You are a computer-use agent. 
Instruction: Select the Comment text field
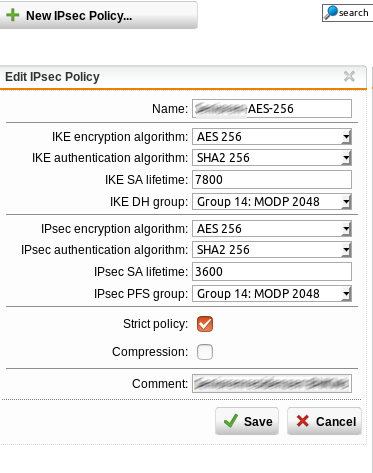(272, 384)
